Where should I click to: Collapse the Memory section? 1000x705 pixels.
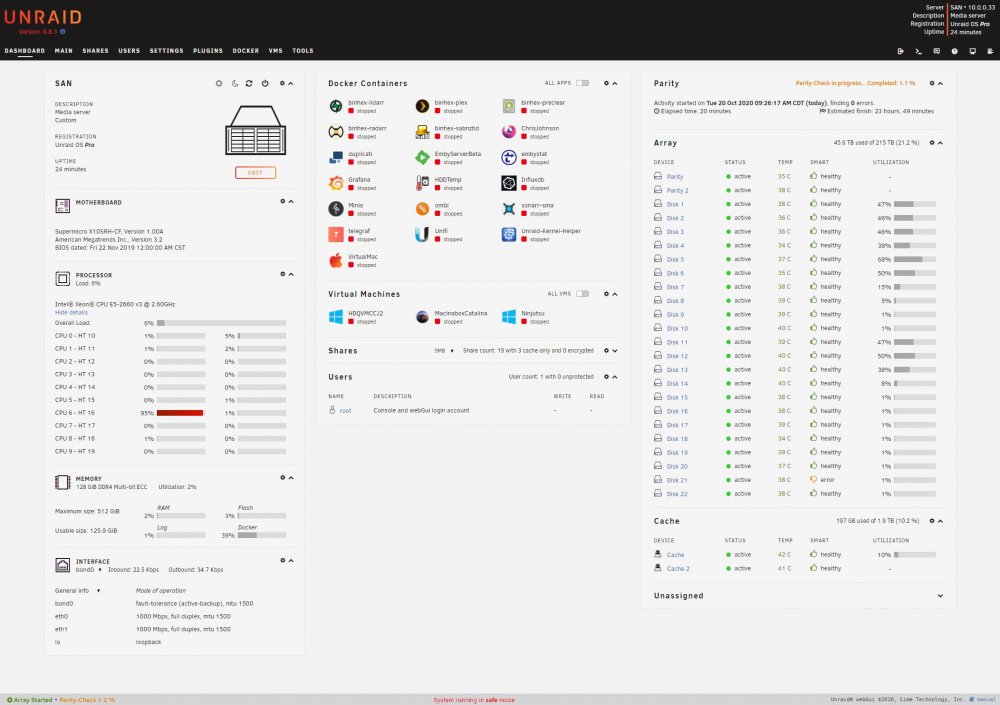291,477
